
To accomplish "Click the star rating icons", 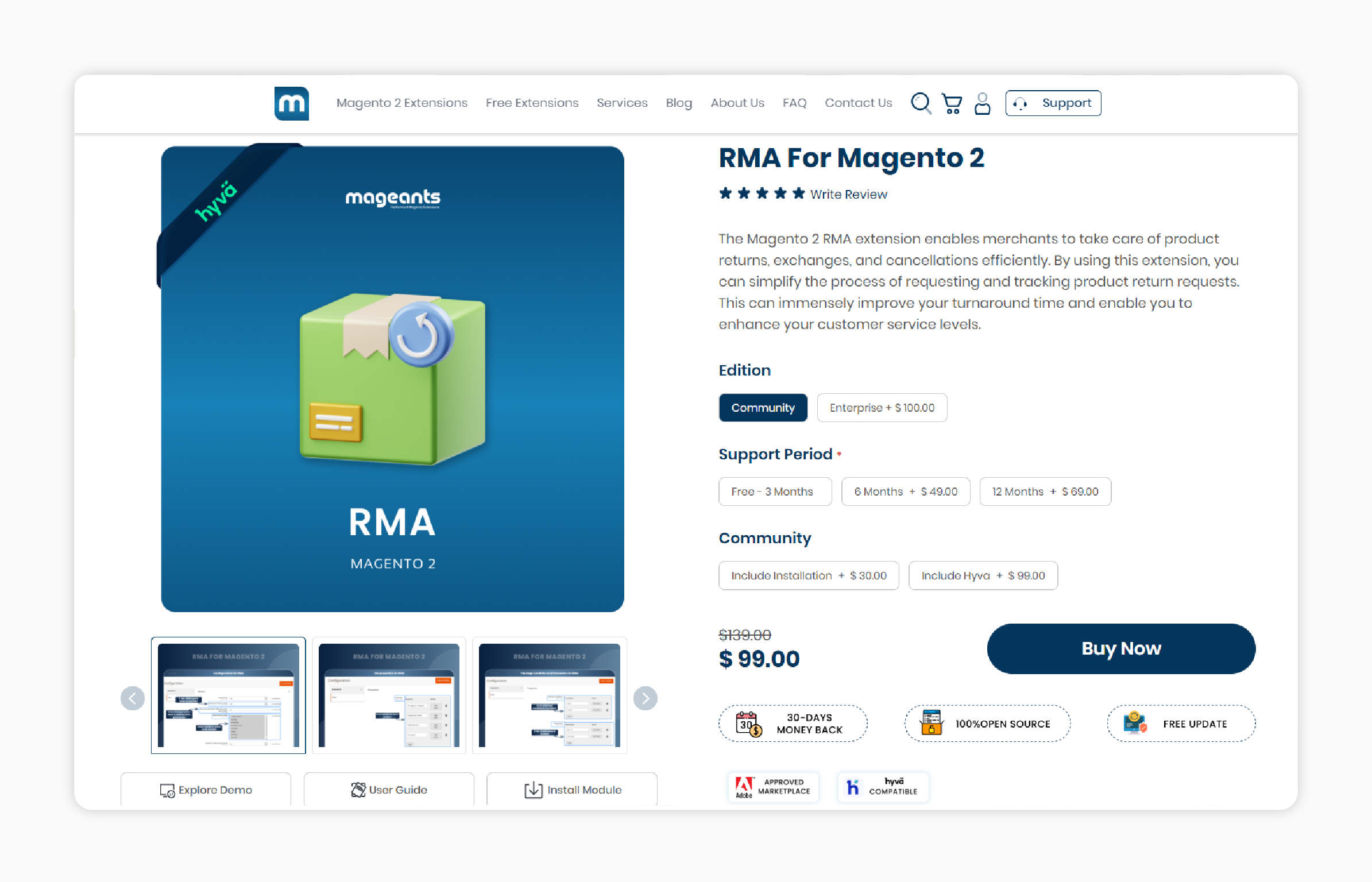I will (x=762, y=194).
